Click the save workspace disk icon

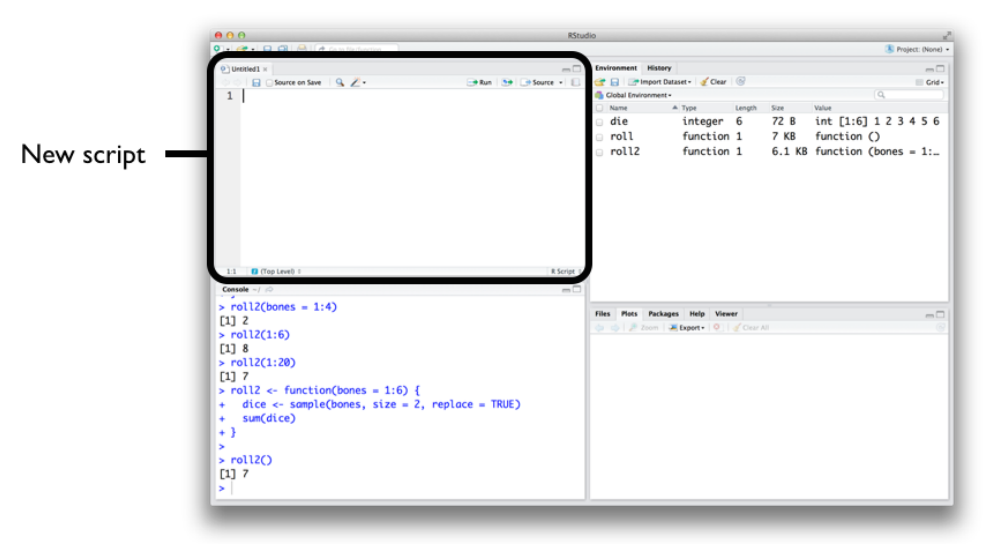click(x=614, y=82)
